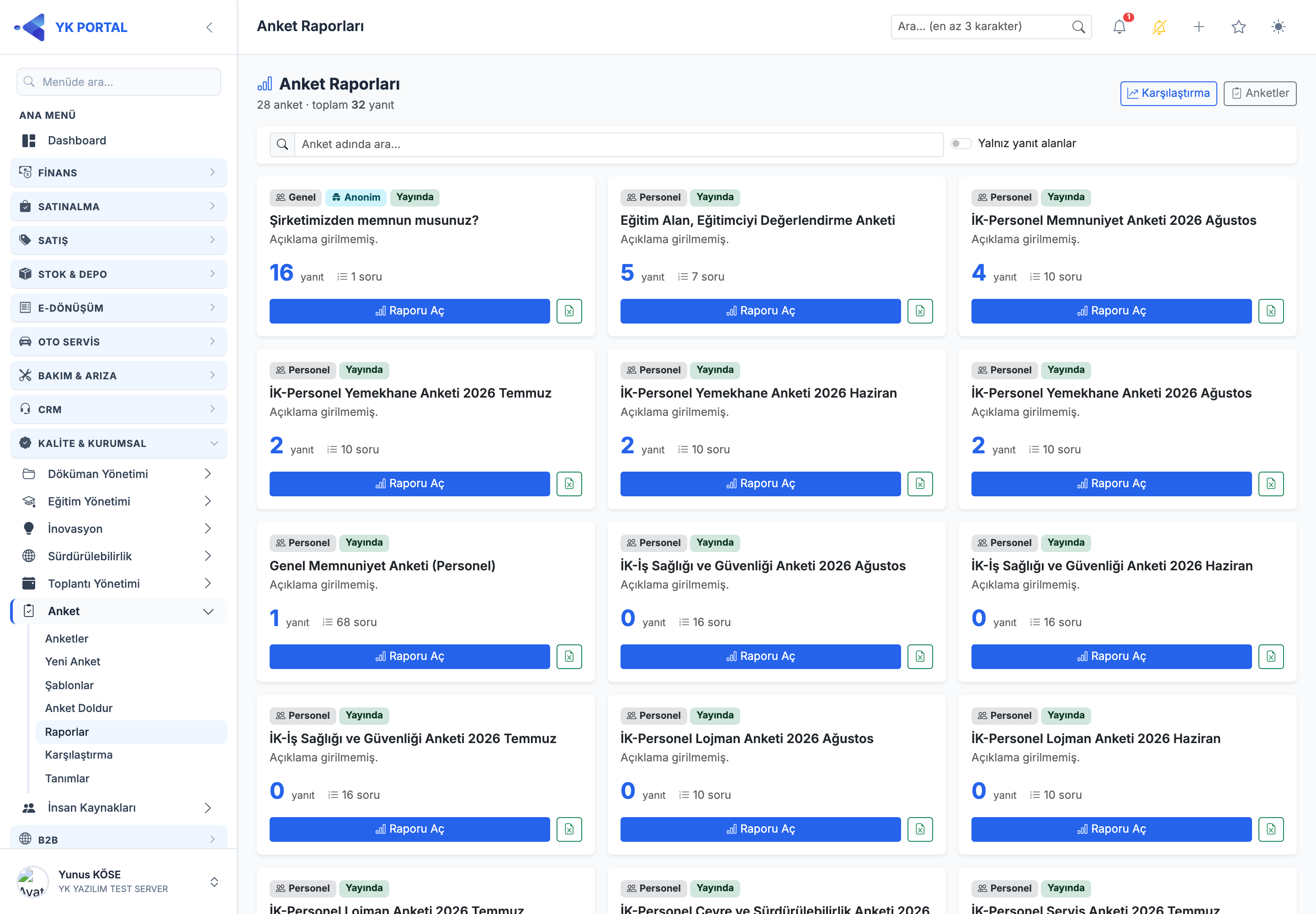Expand the FİNANS menu section
1316x914 pixels.
click(x=118, y=172)
